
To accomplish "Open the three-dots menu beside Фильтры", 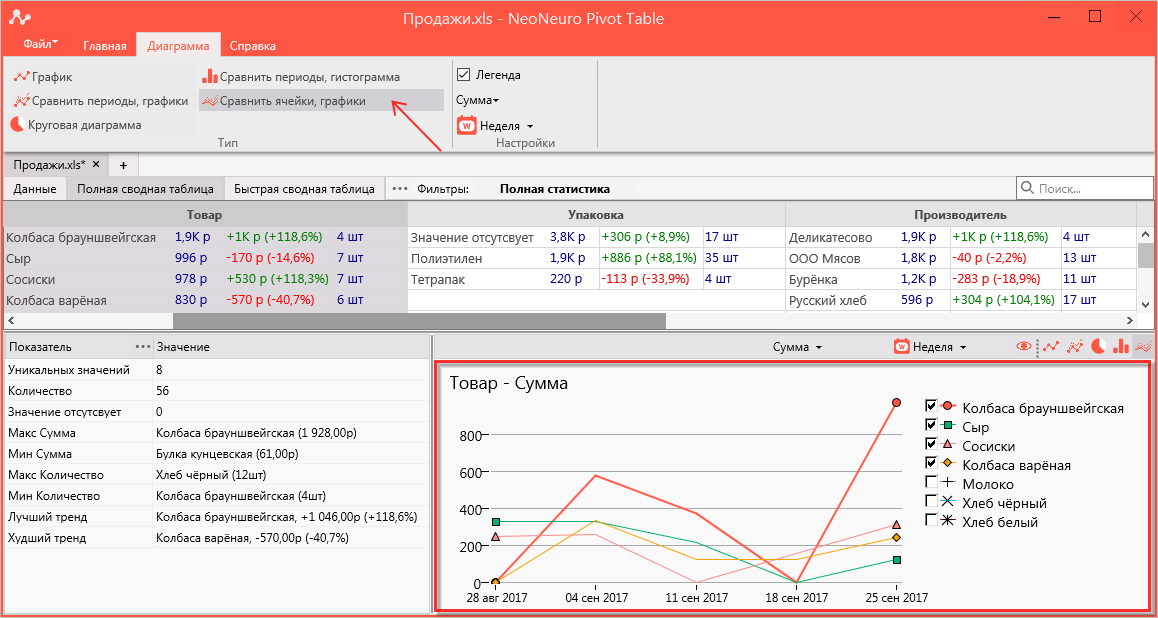I will pos(400,189).
